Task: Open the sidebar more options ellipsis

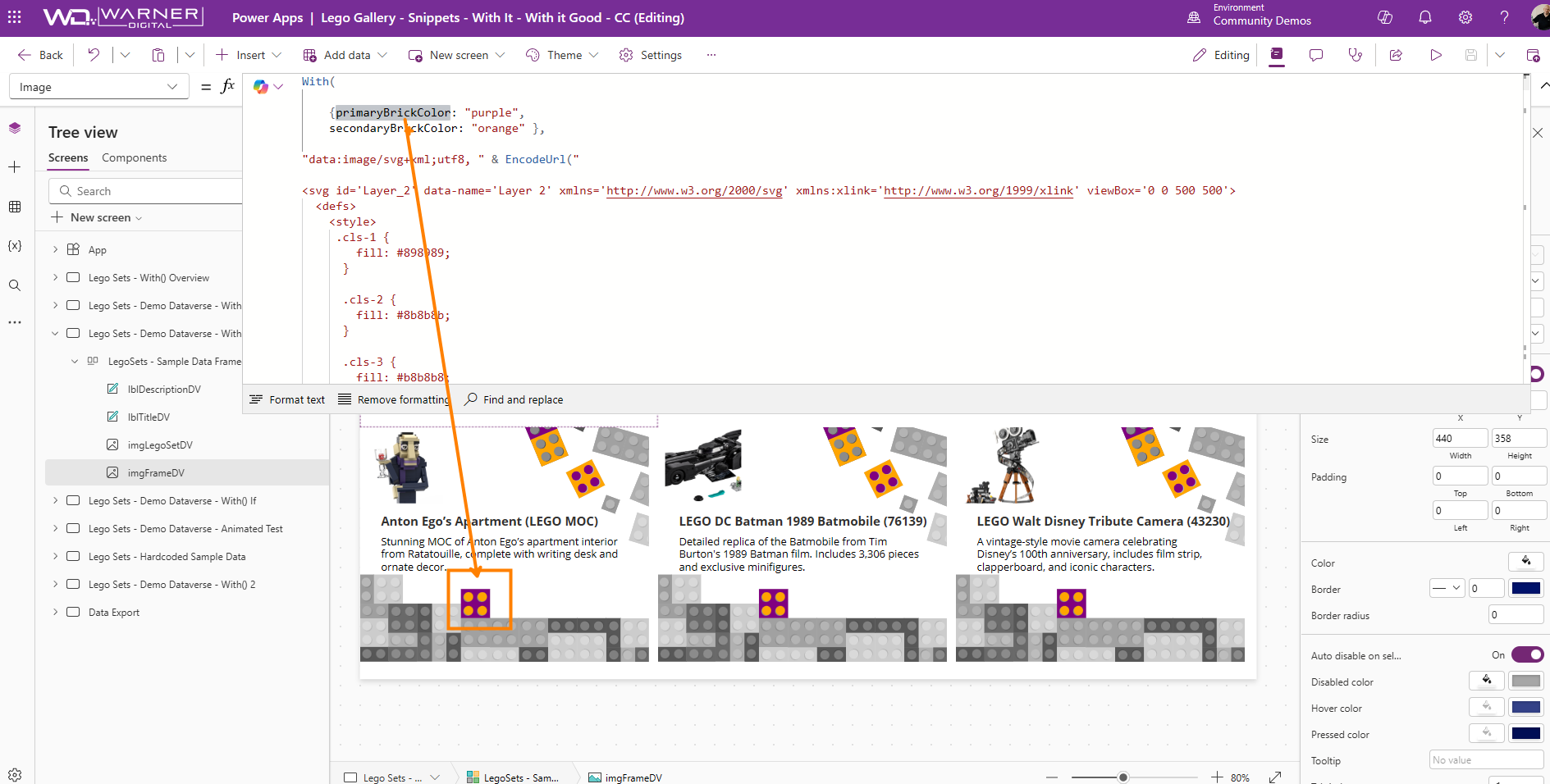Action: coord(15,322)
